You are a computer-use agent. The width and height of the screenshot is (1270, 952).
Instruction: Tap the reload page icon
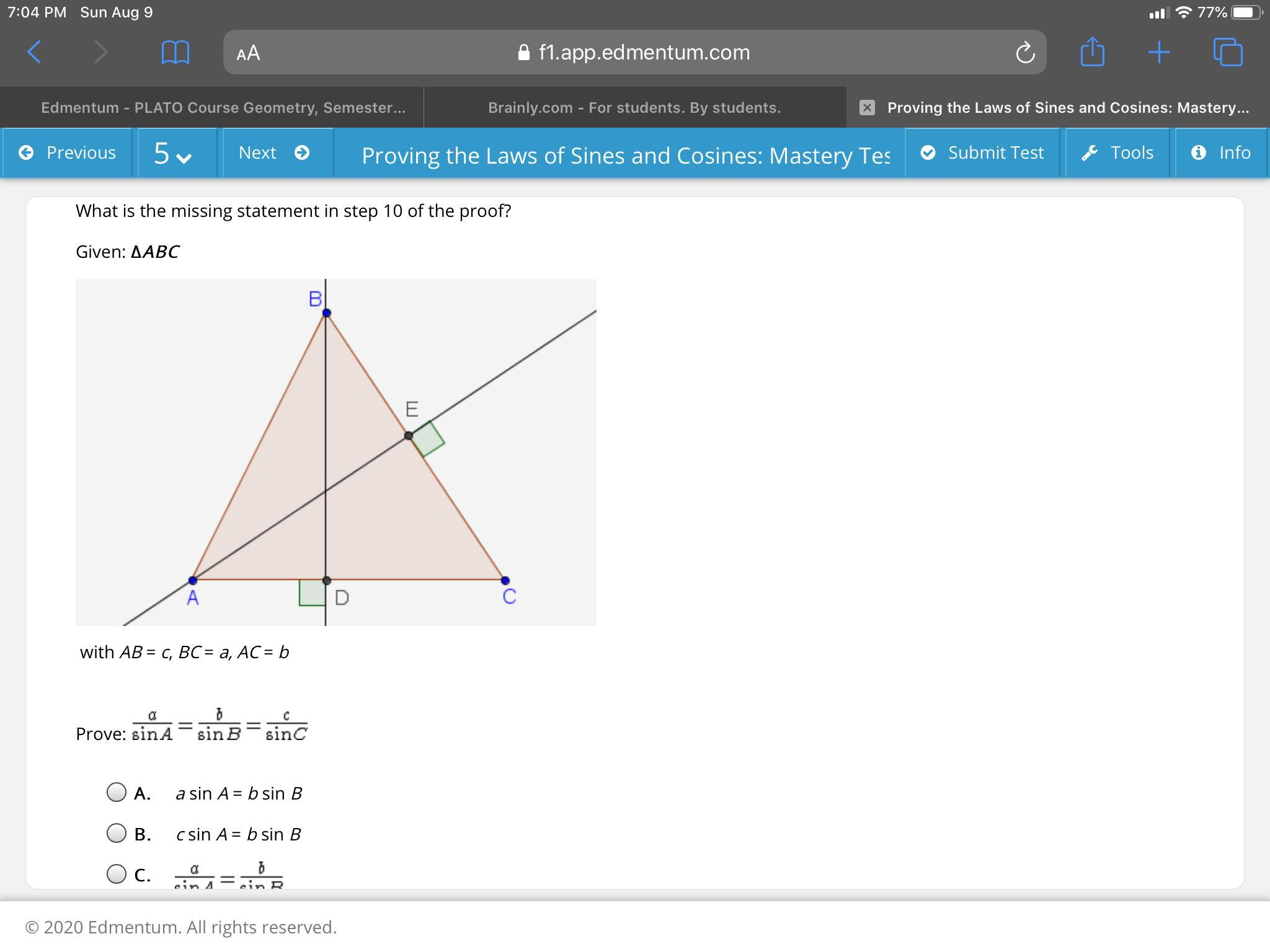(1025, 53)
